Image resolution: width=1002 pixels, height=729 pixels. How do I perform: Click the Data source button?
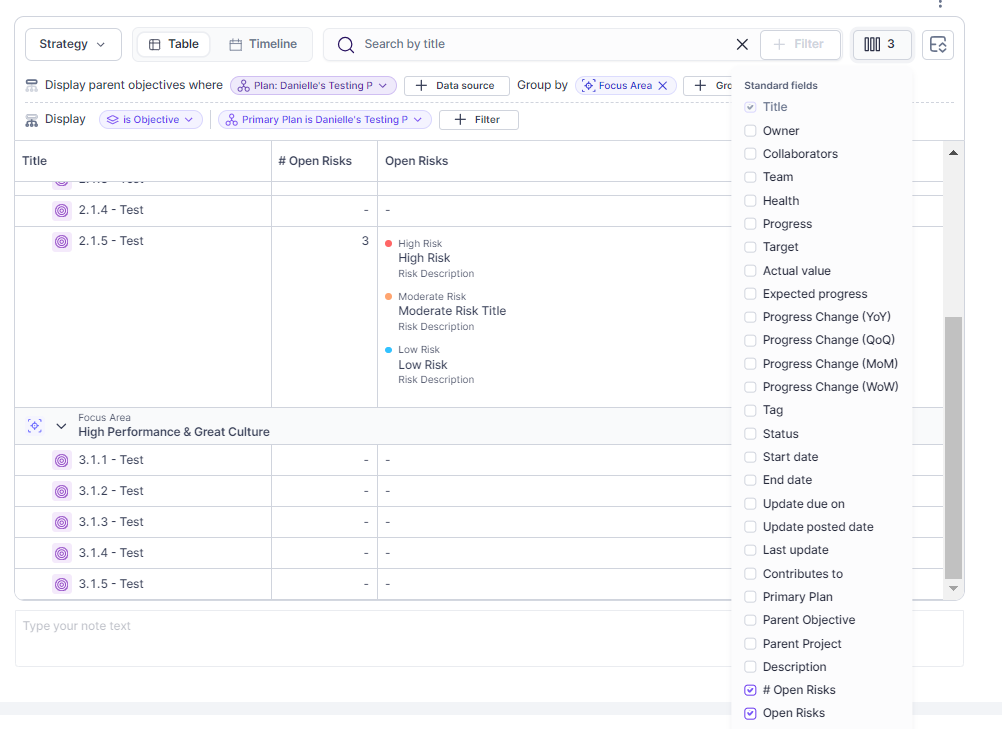(x=456, y=86)
